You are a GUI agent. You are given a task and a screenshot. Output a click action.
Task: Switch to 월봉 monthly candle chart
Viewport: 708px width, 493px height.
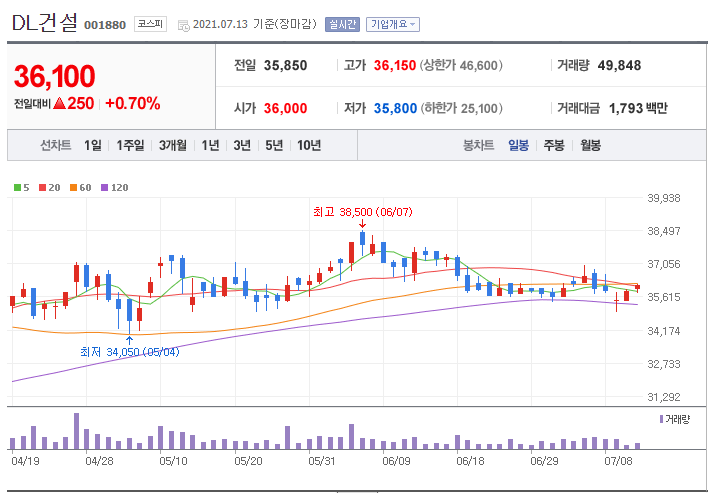point(591,145)
